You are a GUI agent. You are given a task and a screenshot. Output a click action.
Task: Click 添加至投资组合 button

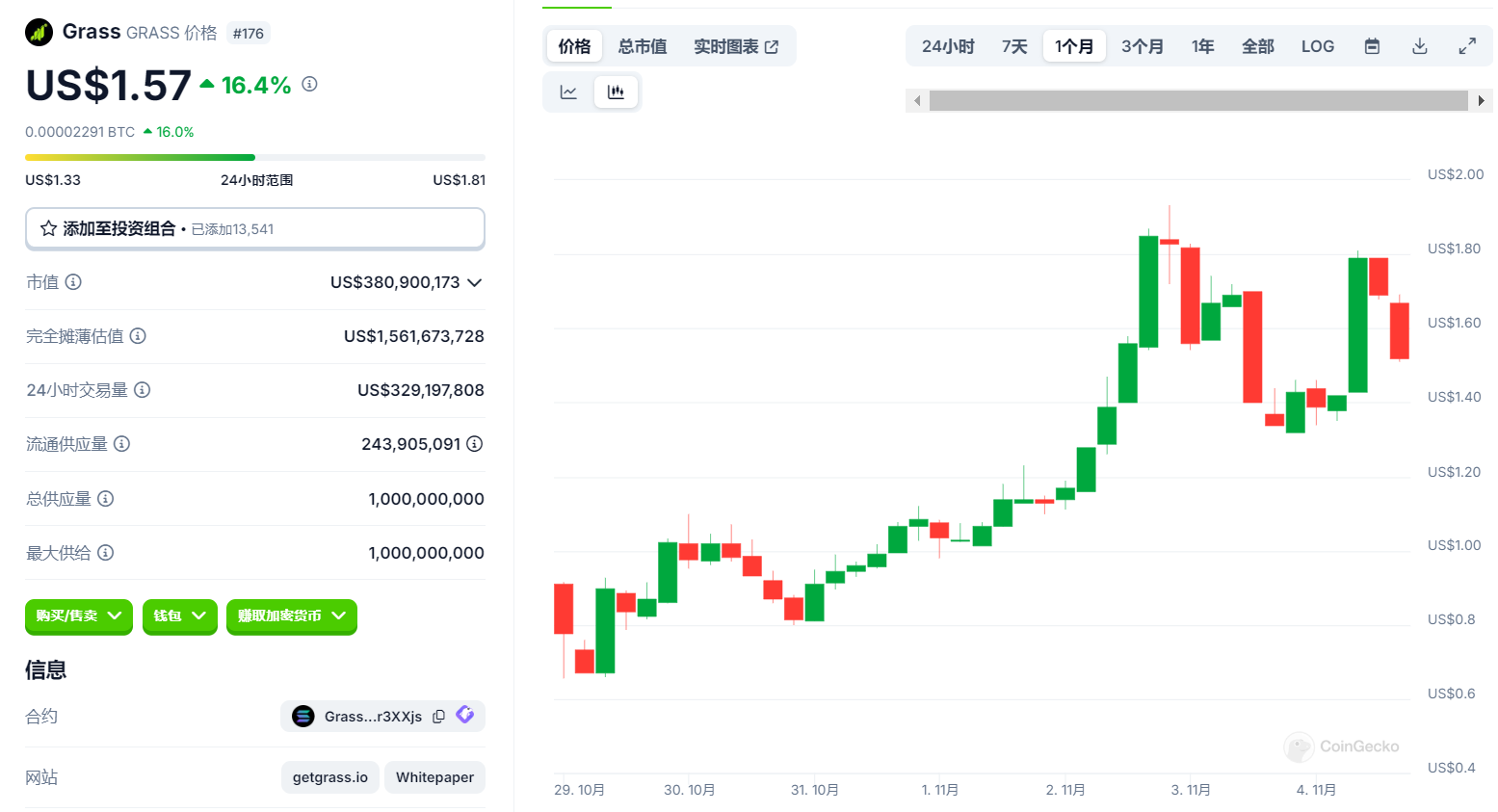point(255,229)
